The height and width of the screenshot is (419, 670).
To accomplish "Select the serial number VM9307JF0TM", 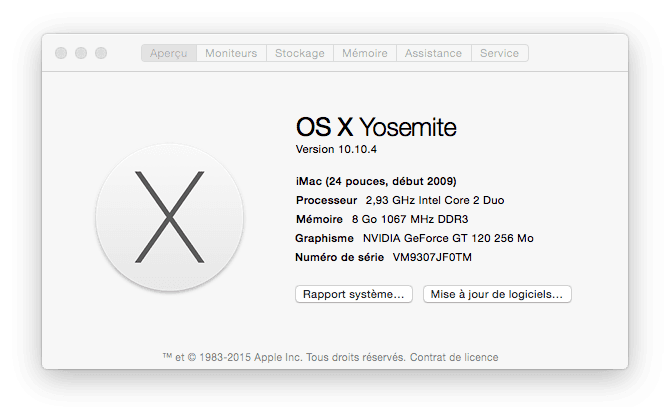I will coord(432,257).
